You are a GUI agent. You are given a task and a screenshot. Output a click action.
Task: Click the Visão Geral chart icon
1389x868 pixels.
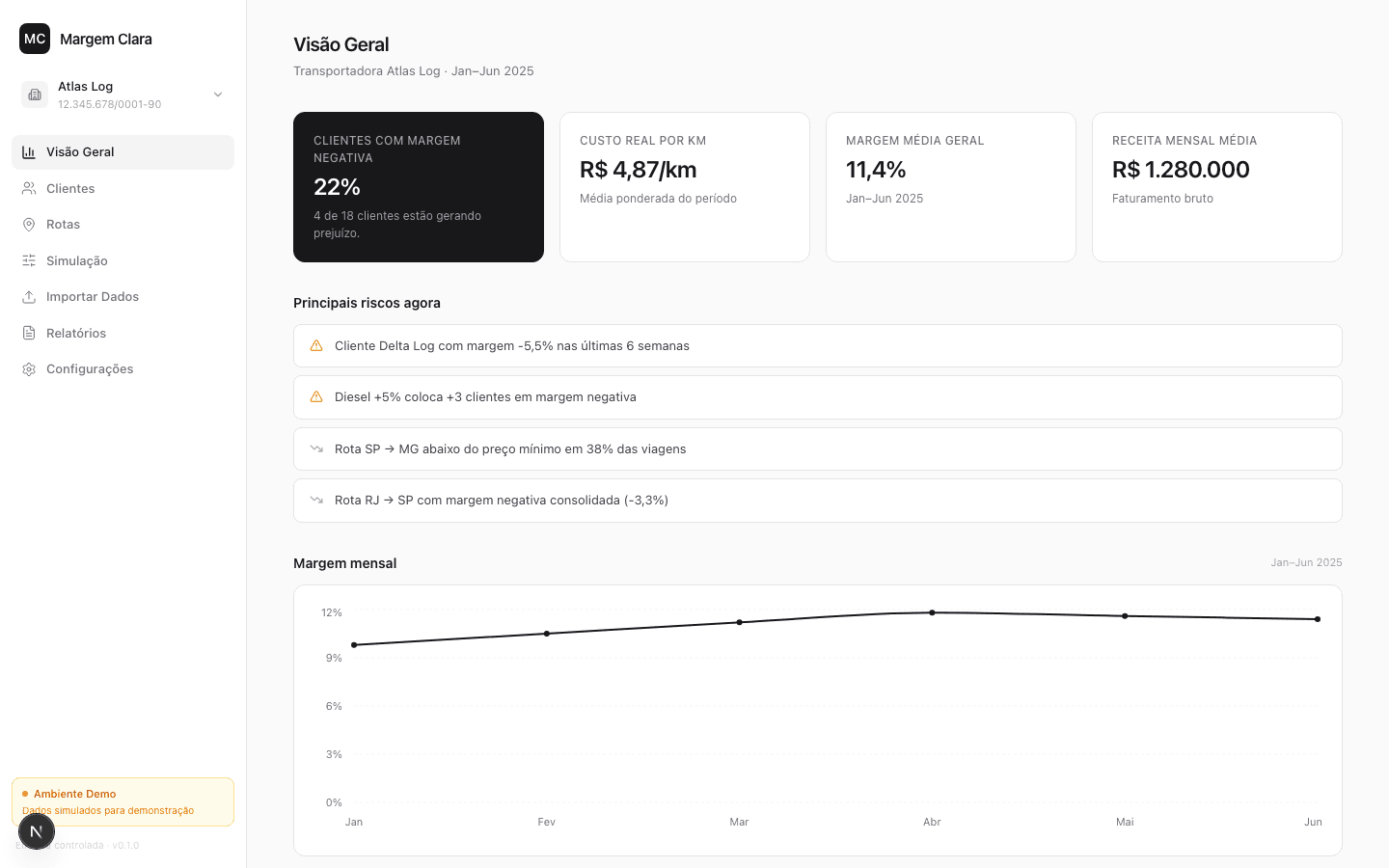[29, 152]
